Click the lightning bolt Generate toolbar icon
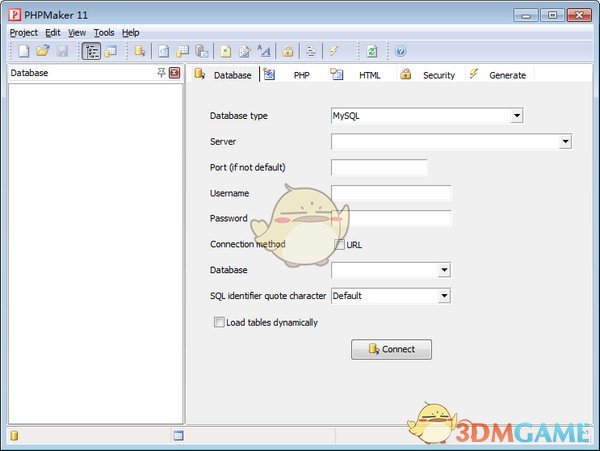The image size is (600, 451). 336,51
